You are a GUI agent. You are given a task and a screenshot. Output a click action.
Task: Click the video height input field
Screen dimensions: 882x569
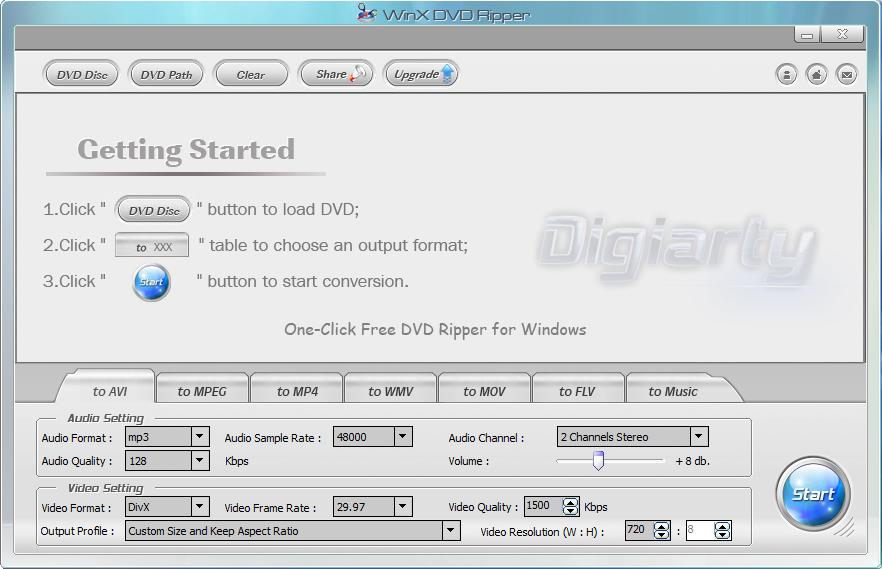(x=700, y=530)
